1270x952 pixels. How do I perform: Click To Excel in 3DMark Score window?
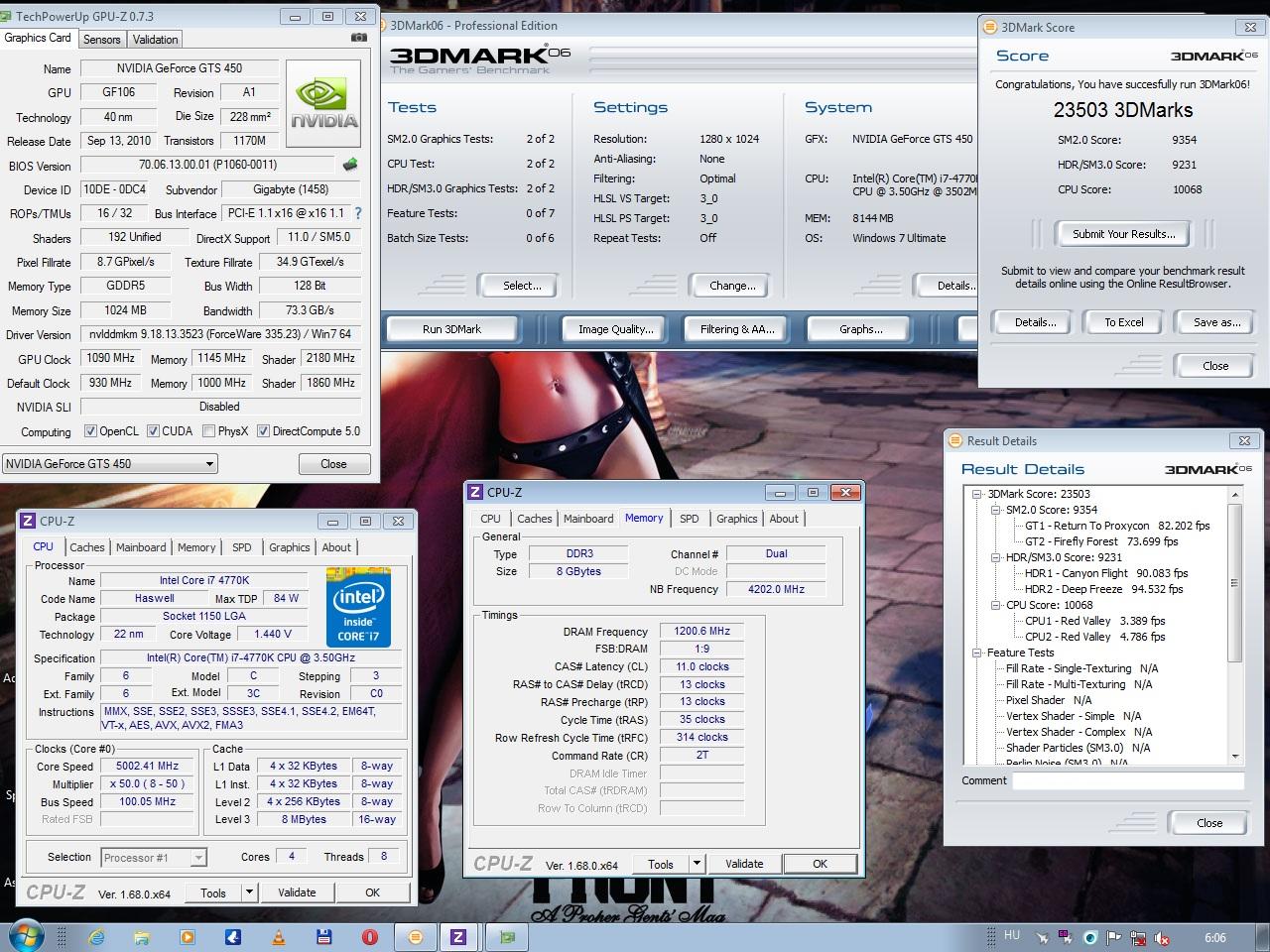[1124, 322]
